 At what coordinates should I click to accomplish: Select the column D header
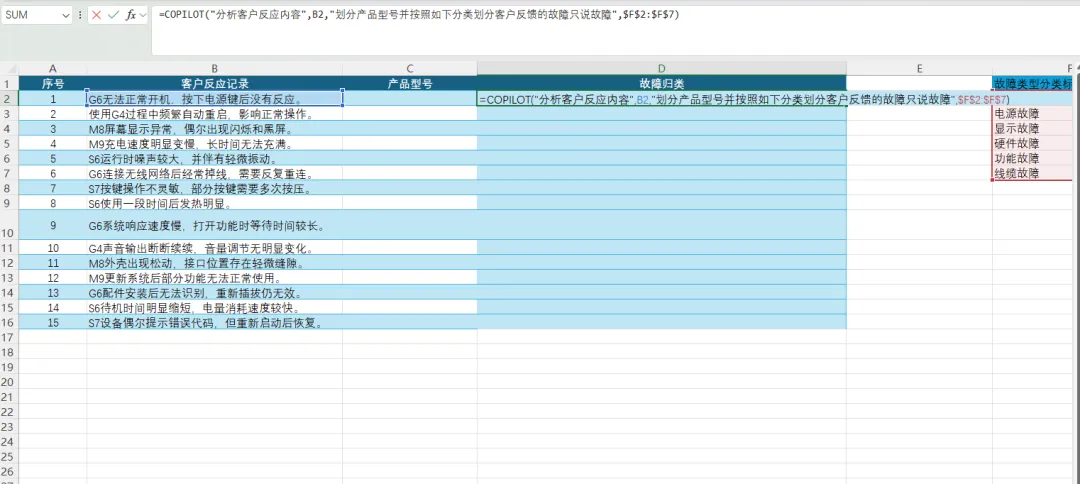pyautogui.click(x=661, y=68)
